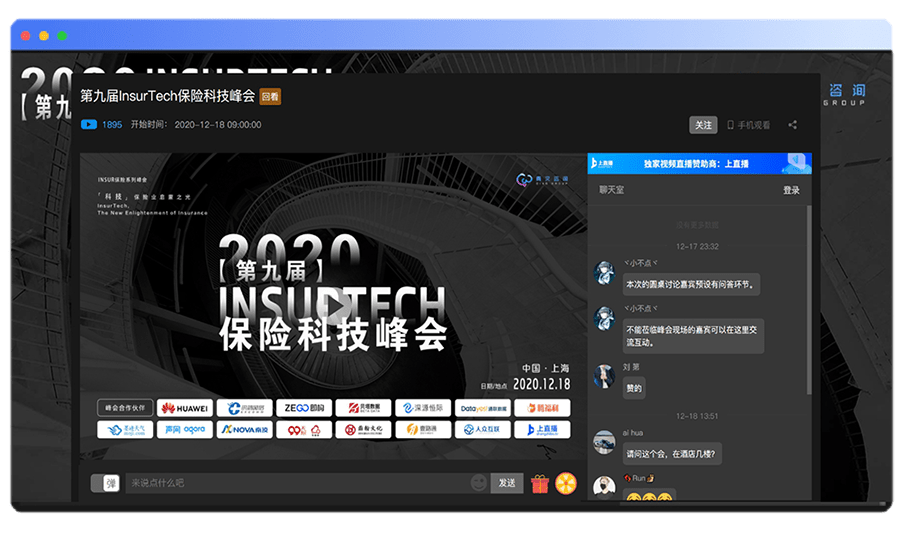Click the 贝塔数据 Beta Data logo
The image size is (900, 550).
[x=363, y=408]
